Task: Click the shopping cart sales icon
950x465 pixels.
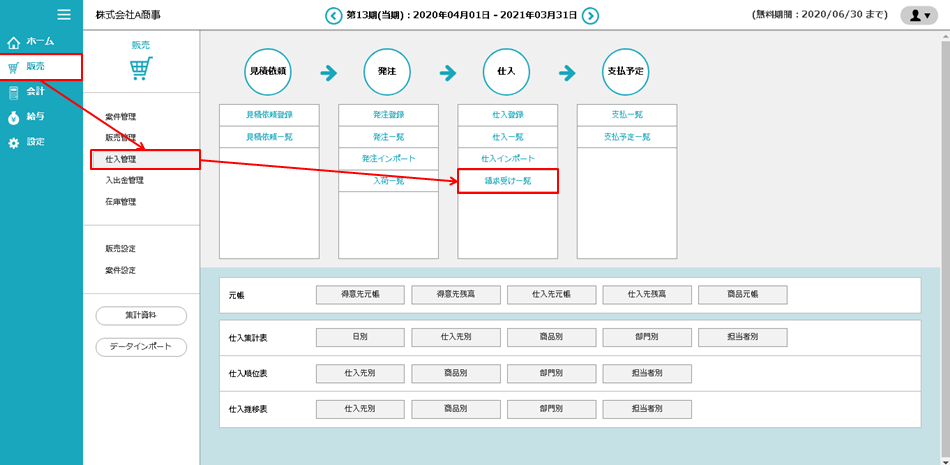Action: pyautogui.click(x=13, y=68)
